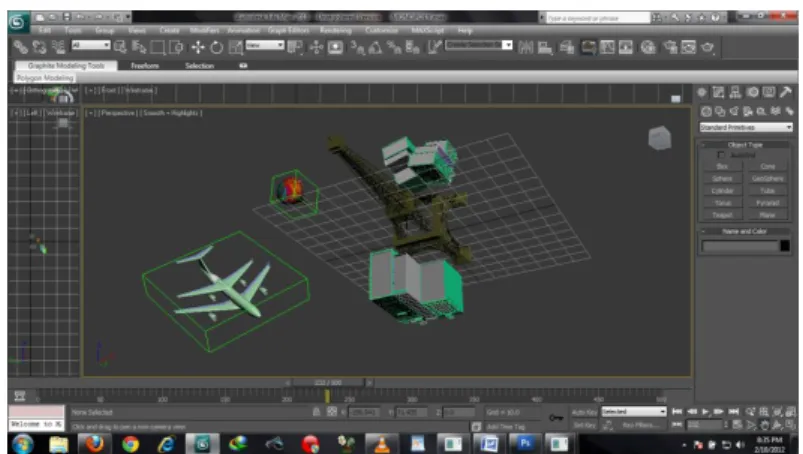The height and width of the screenshot is (454, 803).
Task: Select the Select and Scale tool
Action: click(236, 48)
